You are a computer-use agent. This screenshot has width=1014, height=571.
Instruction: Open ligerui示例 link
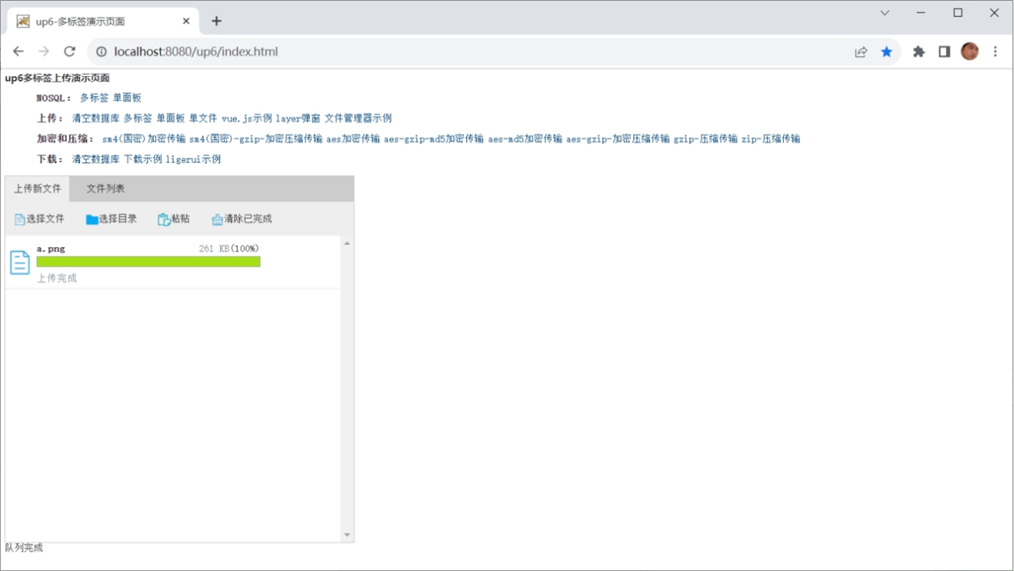tap(193, 159)
